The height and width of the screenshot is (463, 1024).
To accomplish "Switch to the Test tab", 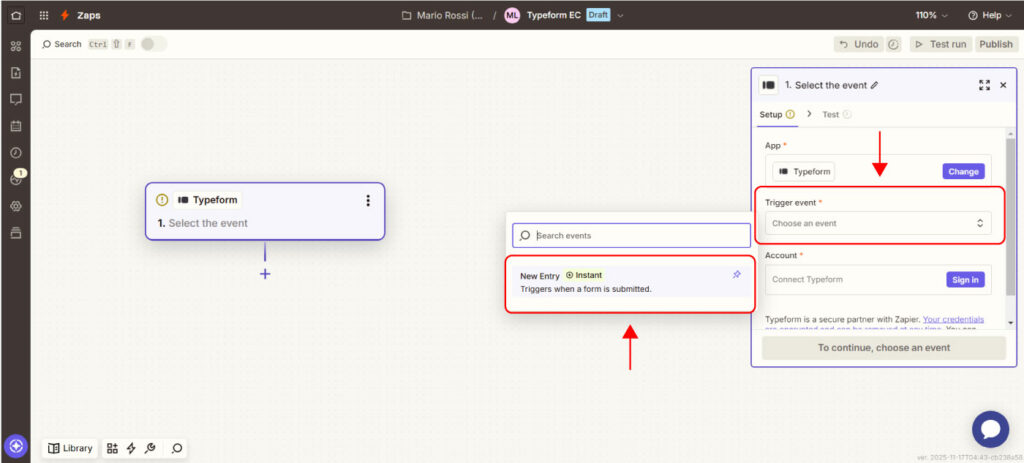I will pos(836,114).
